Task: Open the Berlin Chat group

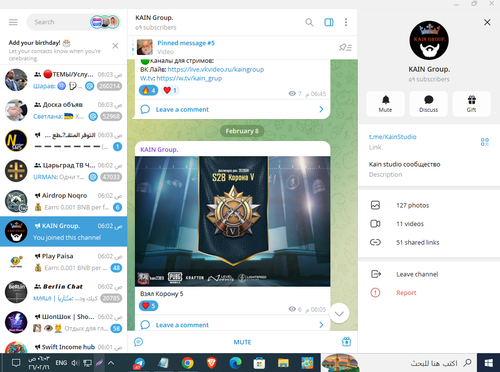Action: 63,292
